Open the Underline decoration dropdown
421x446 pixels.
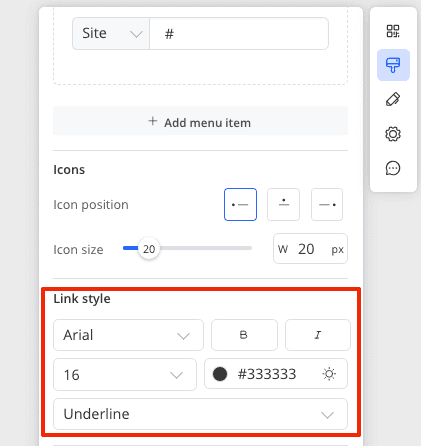point(200,414)
